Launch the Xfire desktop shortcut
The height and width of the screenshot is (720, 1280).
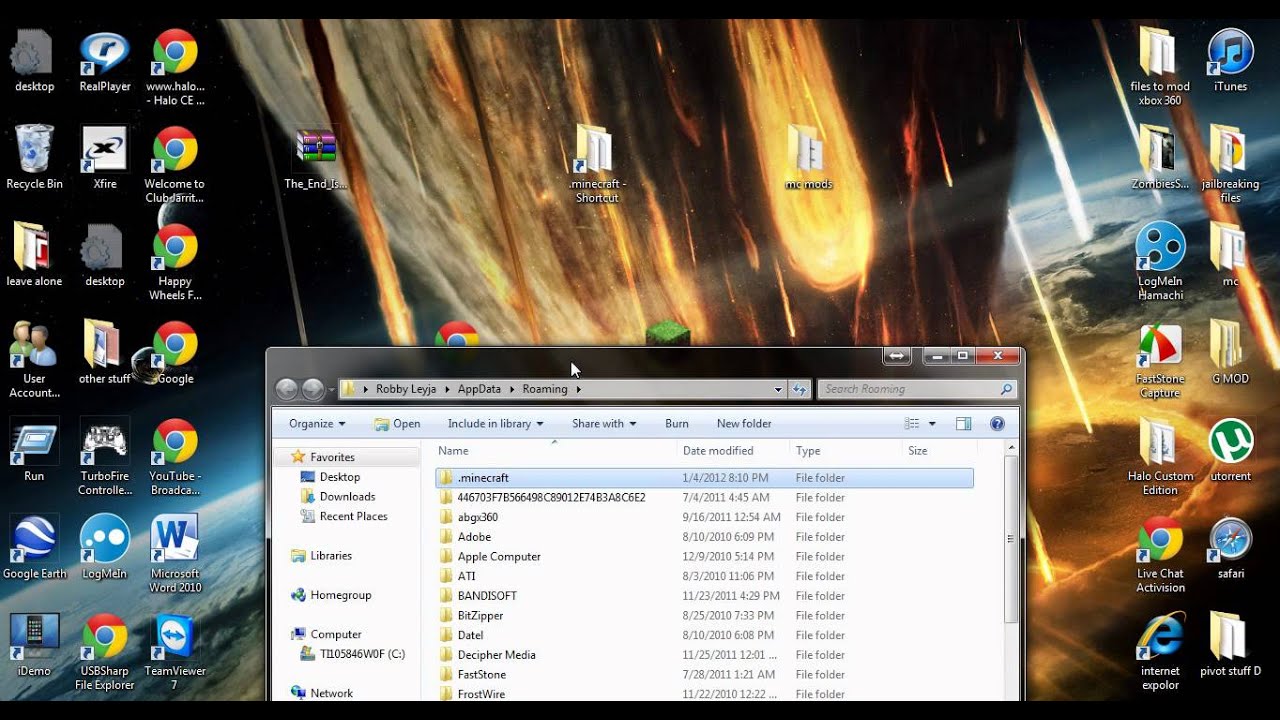coord(105,157)
